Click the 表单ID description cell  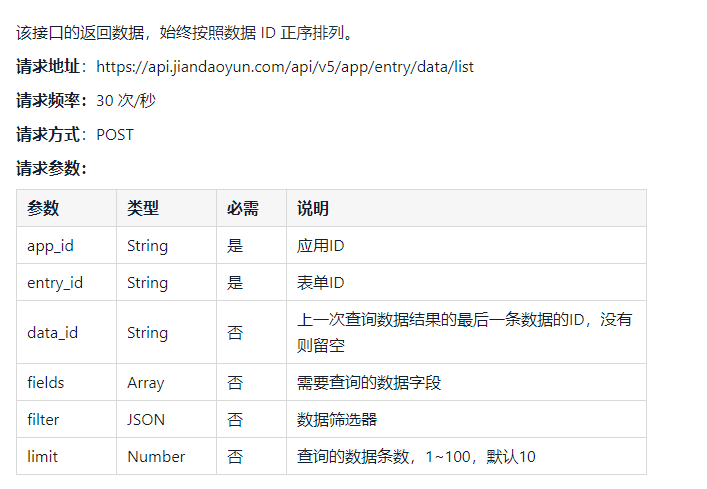[467, 283]
